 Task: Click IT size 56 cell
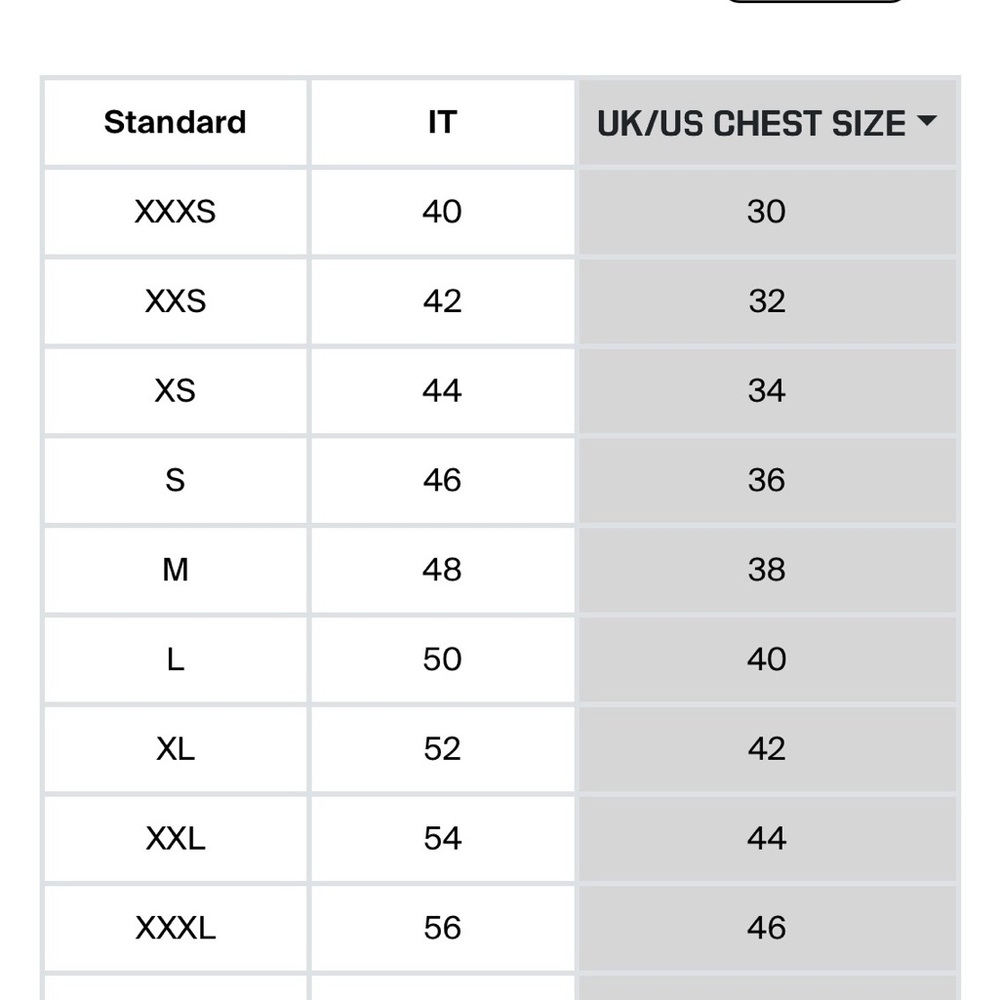(443, 928)
